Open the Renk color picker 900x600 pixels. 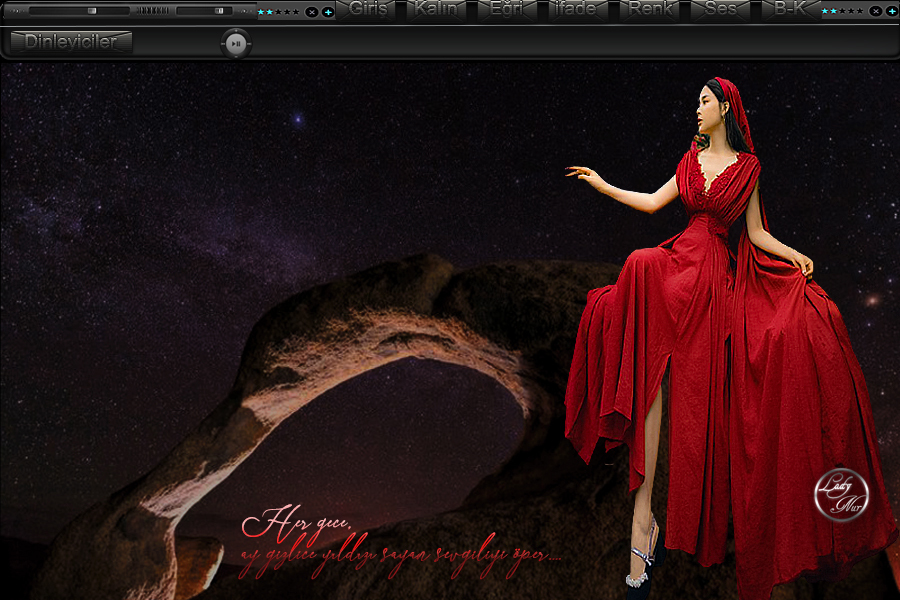649,10
